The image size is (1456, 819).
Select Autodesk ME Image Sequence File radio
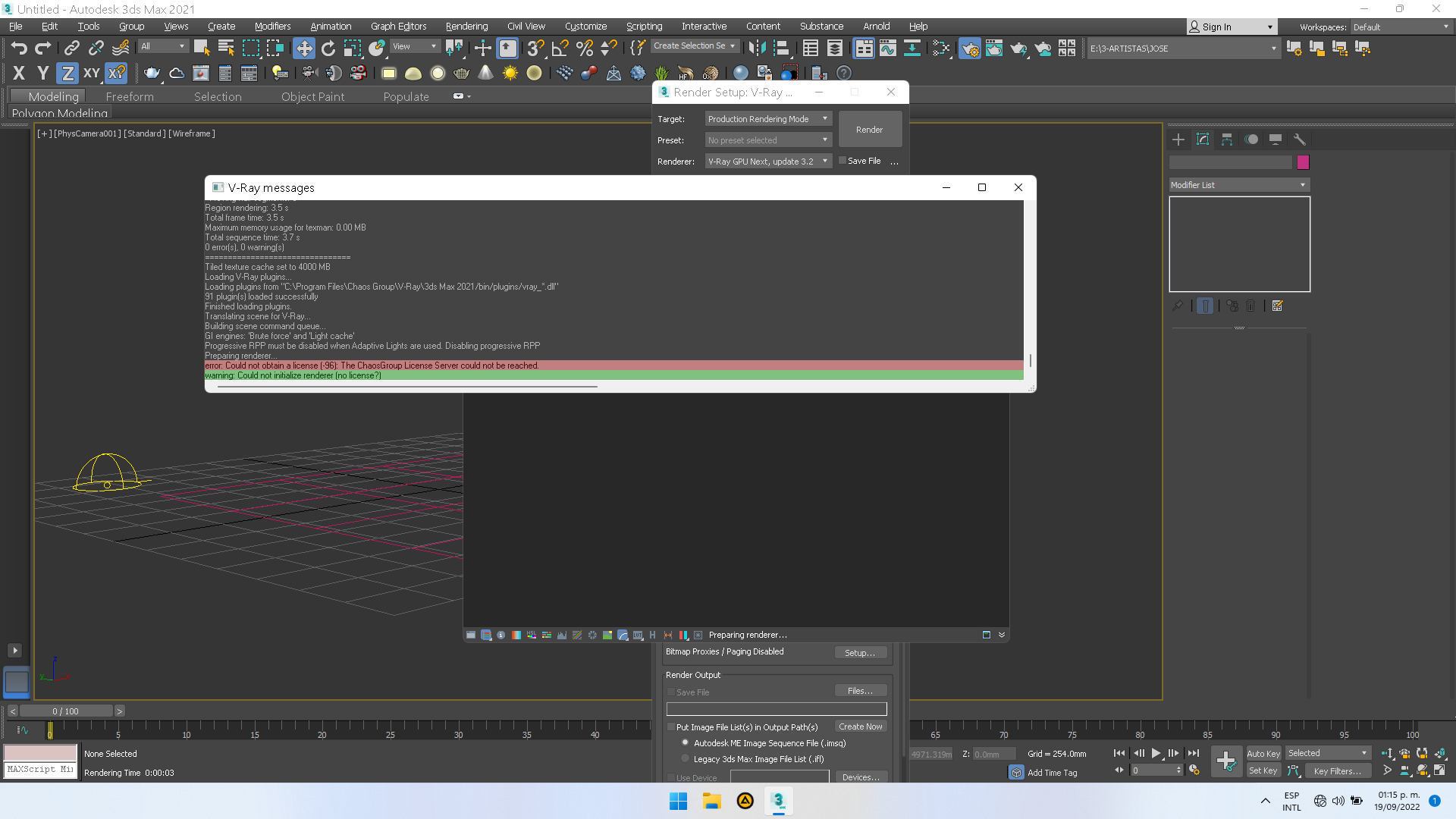pos(686,743)
